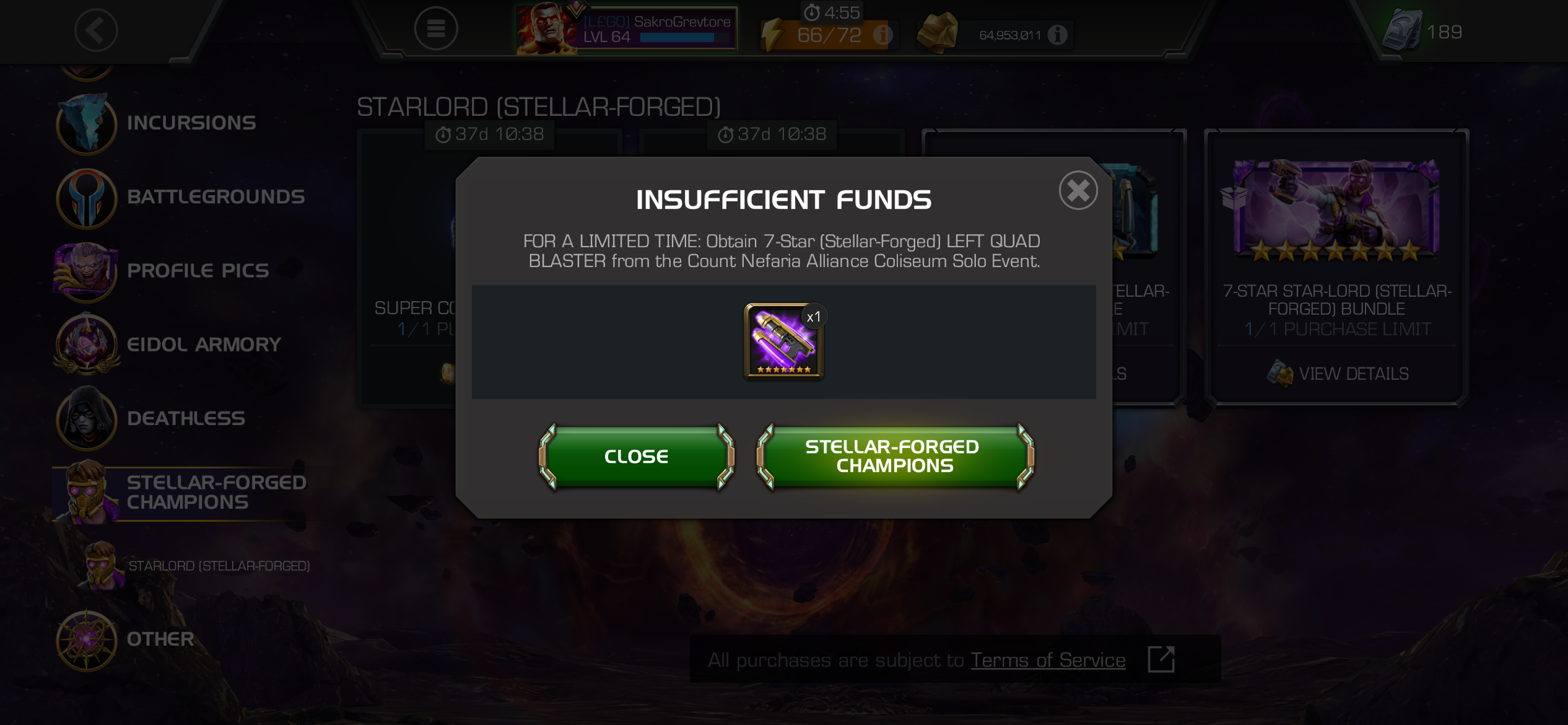The image size is (1568, 725).
Task: Click the green CLOSE button
Action: point(637,457)
